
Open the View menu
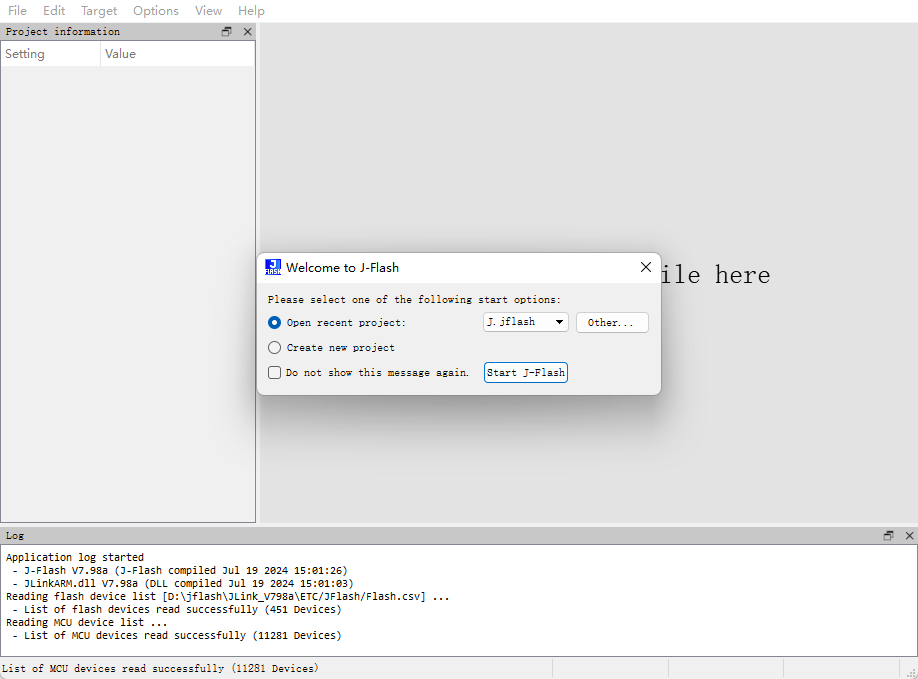click(208, 11)
